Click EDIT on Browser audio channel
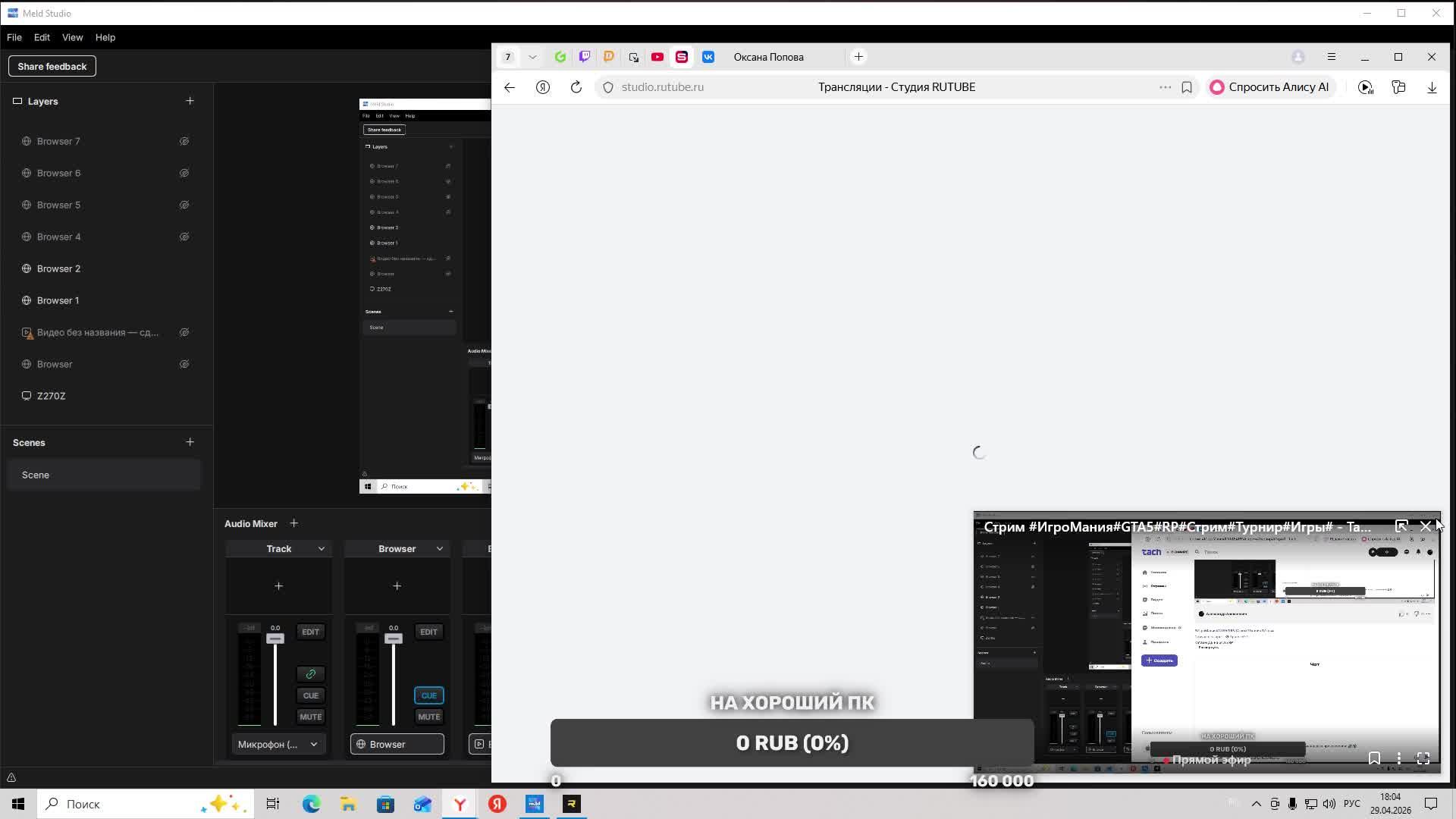The image size is (1456, 819). (428, 632)
